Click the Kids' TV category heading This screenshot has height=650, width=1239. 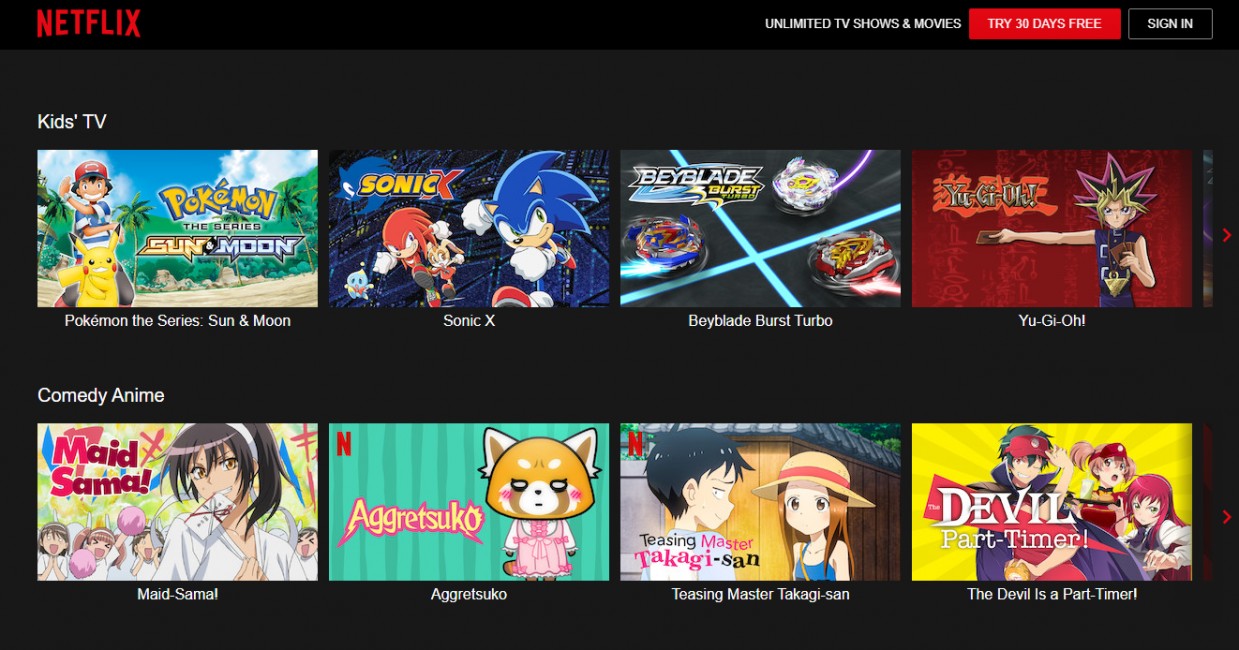pyautogui.click(x=72, y=122)
